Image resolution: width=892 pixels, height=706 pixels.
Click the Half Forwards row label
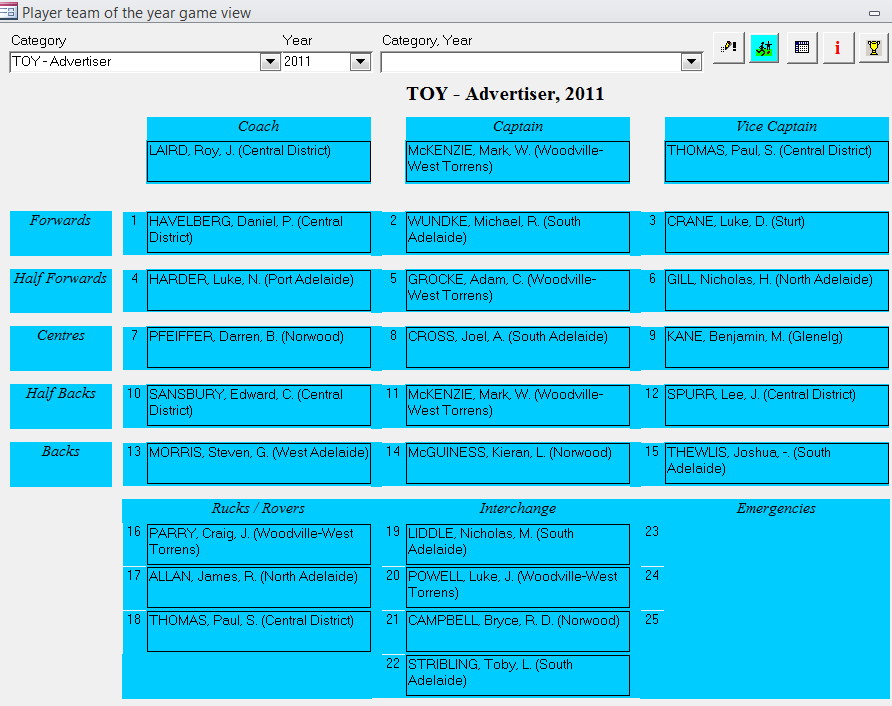(x=60, y=290)
